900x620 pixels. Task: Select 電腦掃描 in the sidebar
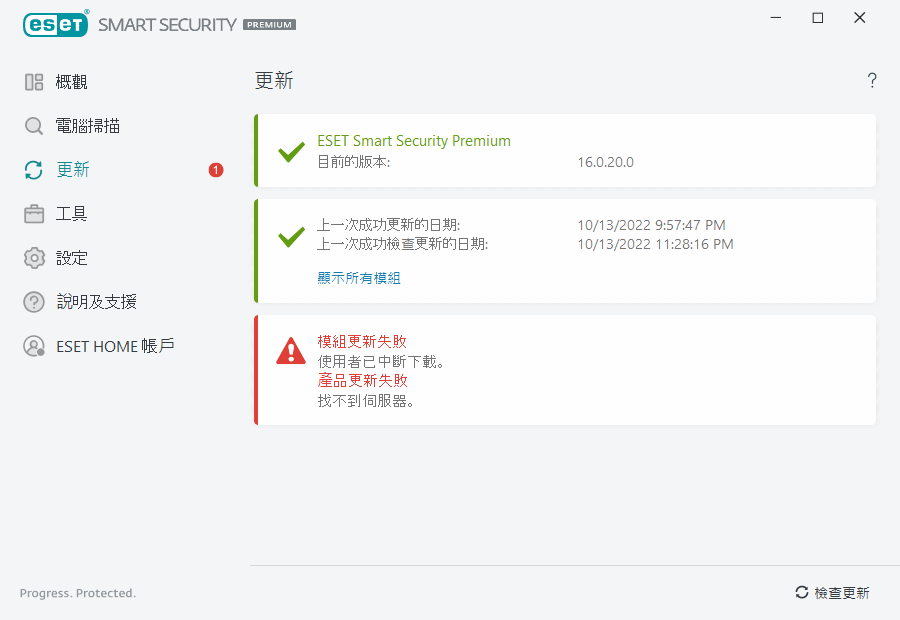point(88,126)
